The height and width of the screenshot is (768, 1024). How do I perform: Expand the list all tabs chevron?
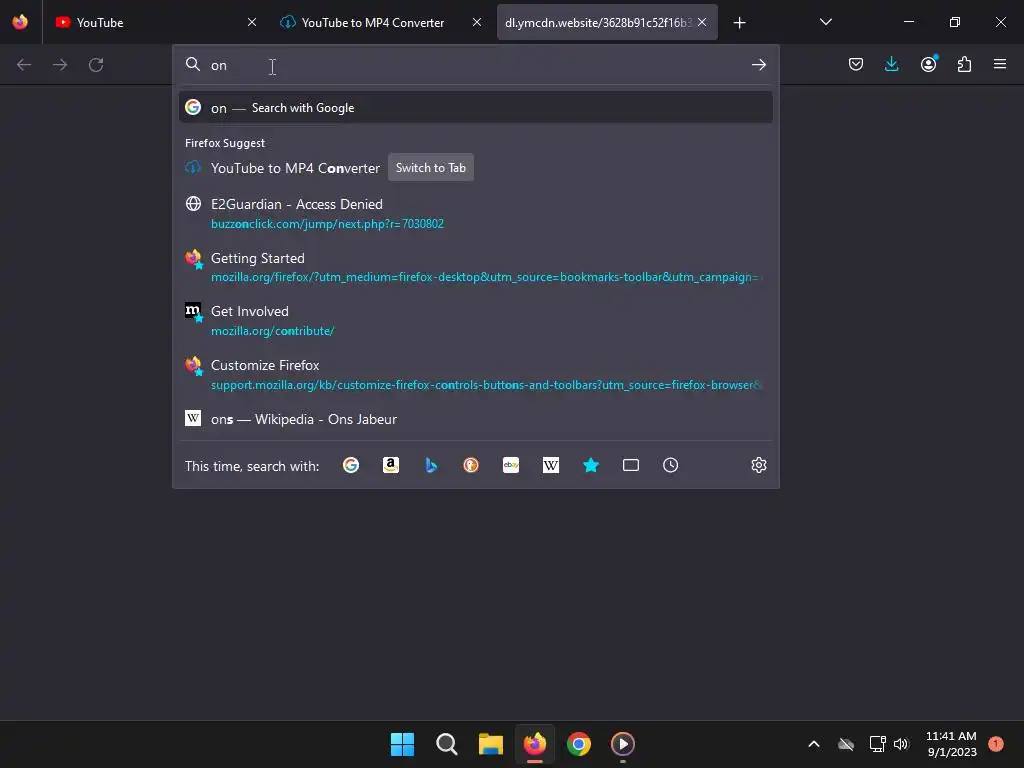825,22
